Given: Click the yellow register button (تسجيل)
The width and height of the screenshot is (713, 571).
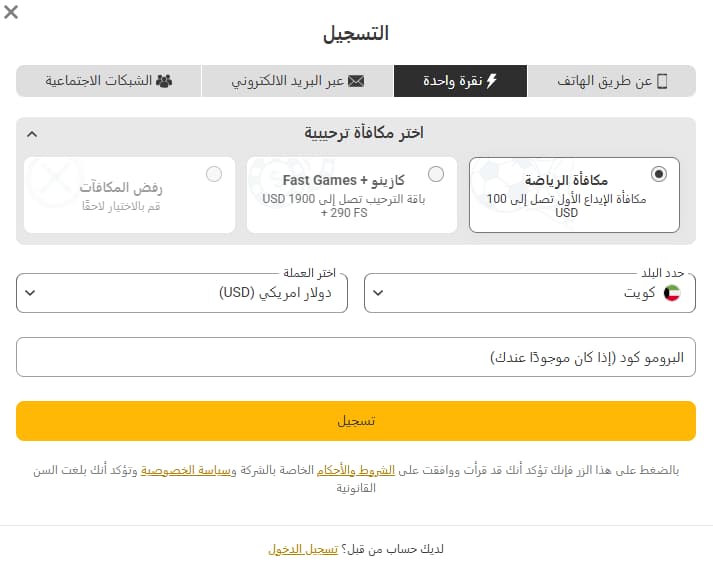Looking at the screenshot, I should 356,421.
